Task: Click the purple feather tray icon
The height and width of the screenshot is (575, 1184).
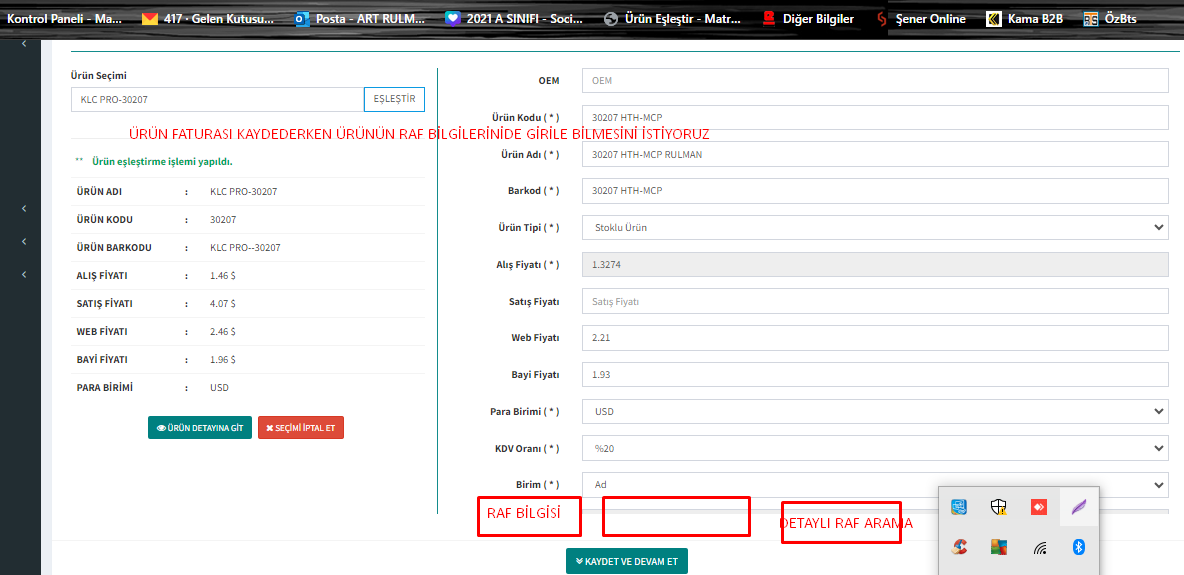Action: tap(1079, 507)
